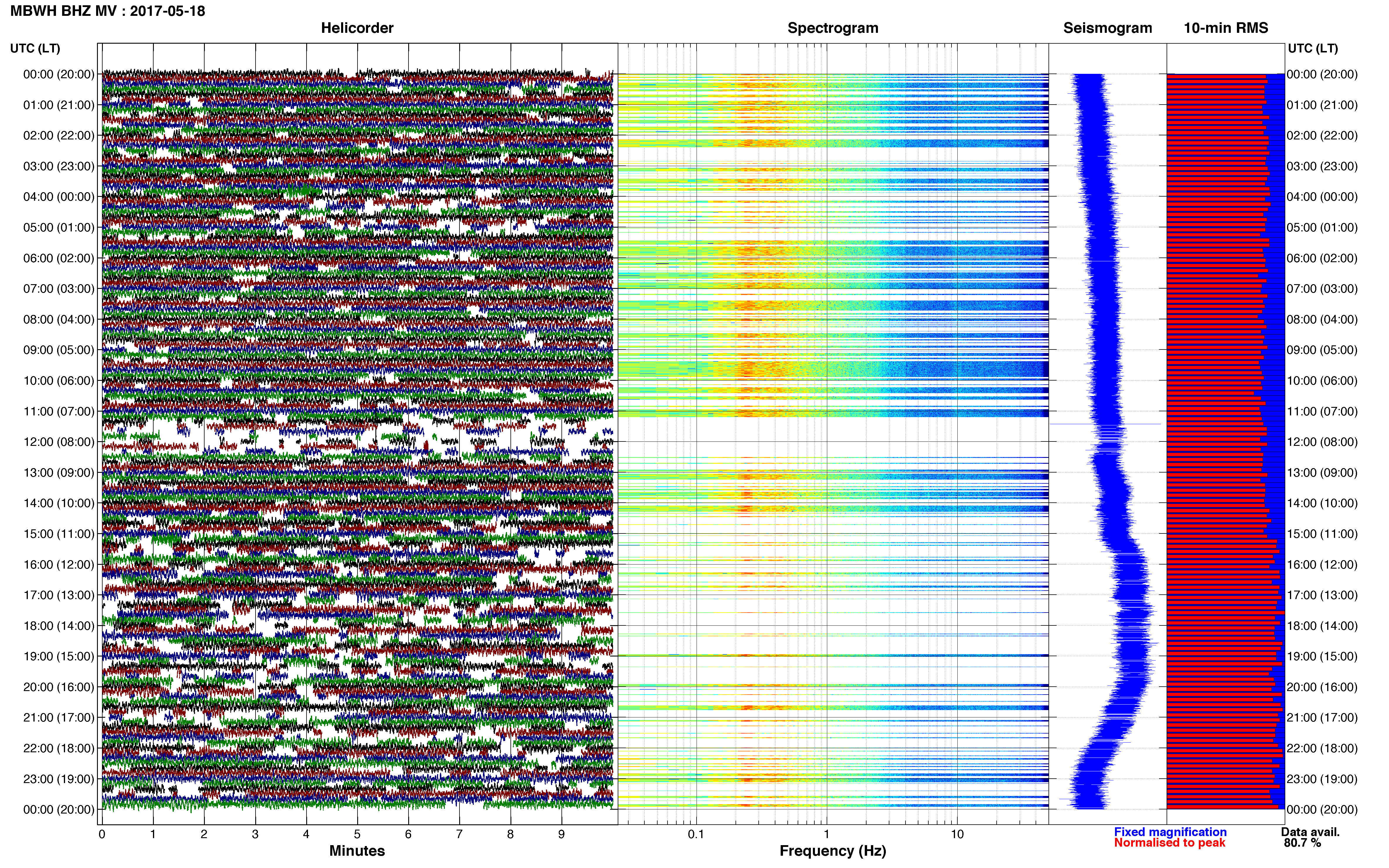Click 19:00 (15:00) label right of RMS panel
Image resolution: width=1389 pixels, height=868 pixels.
(1322, 656)
